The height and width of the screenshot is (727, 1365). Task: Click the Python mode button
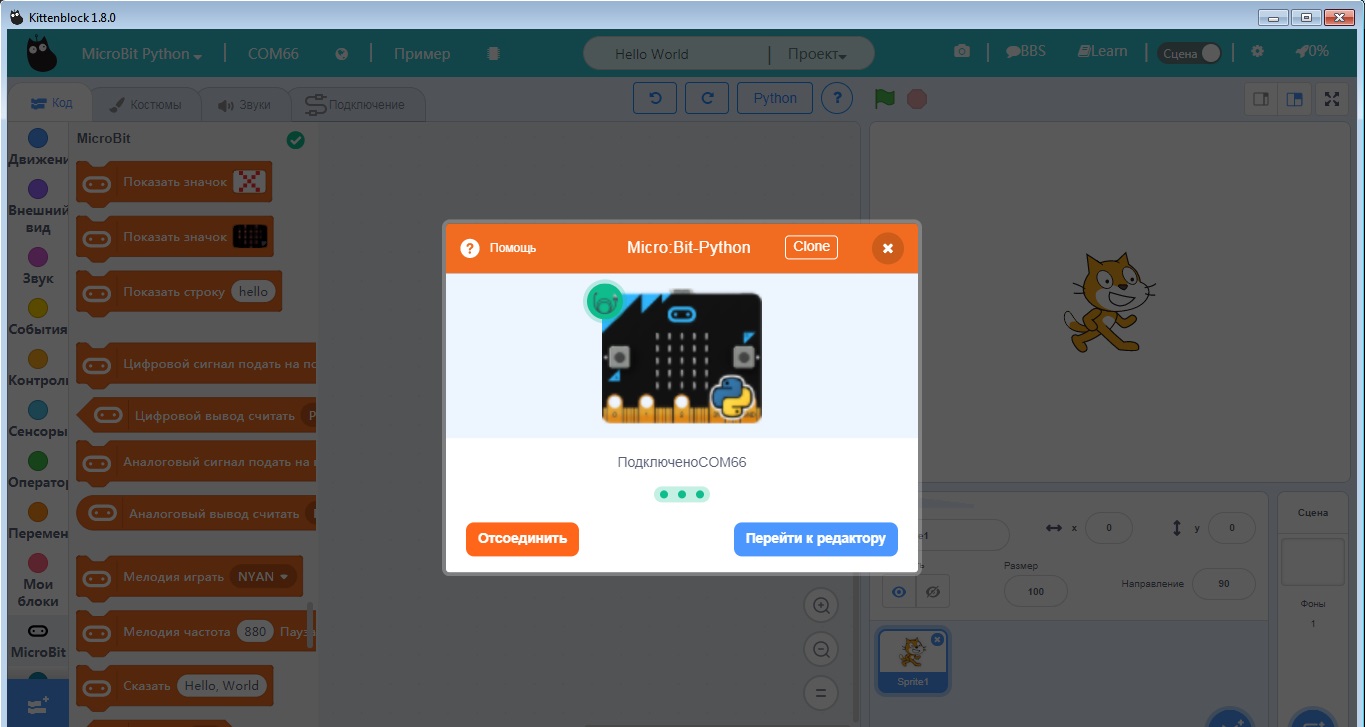(775, 98)
